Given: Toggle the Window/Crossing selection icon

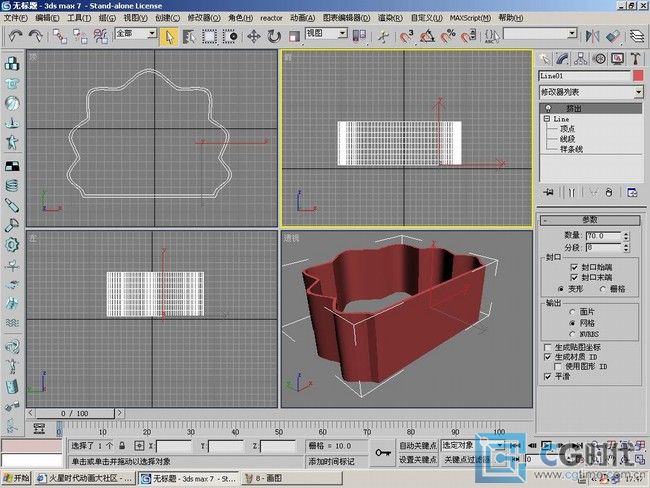Looking at the screenshot, I should pyautogui.click(x=230, y=36).
